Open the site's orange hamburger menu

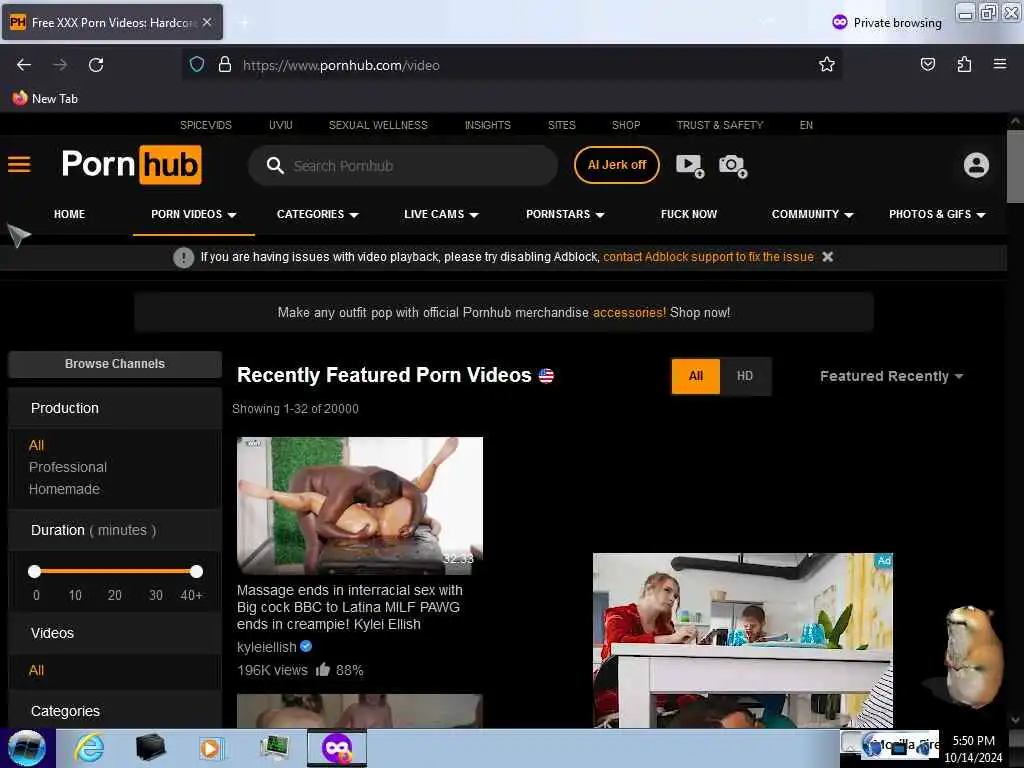(20, 164)
